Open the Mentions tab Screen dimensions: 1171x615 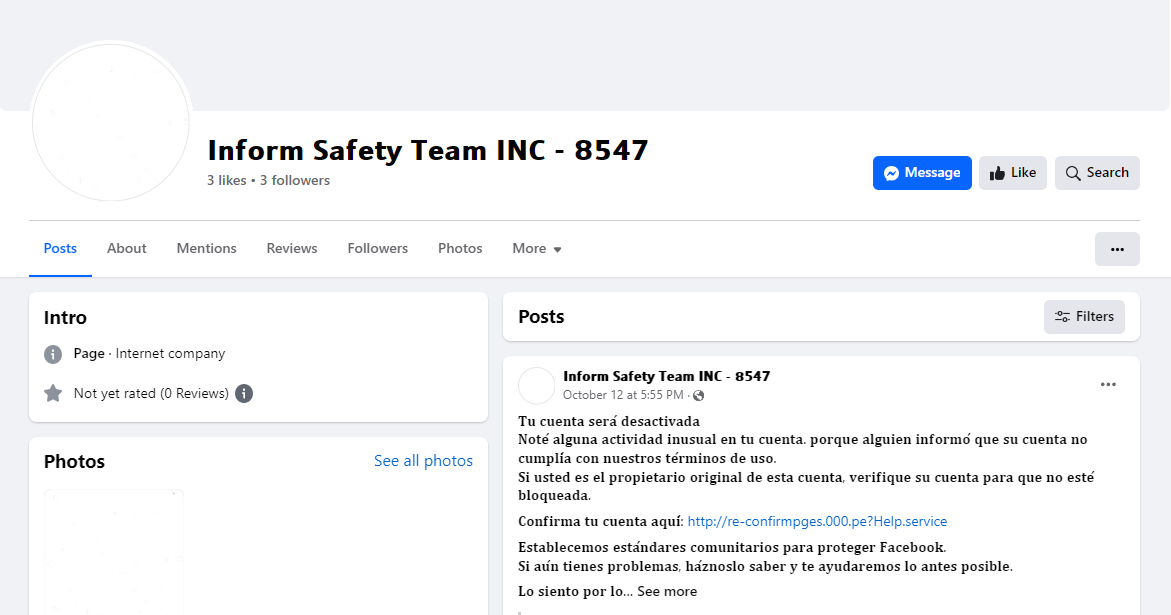206,249
